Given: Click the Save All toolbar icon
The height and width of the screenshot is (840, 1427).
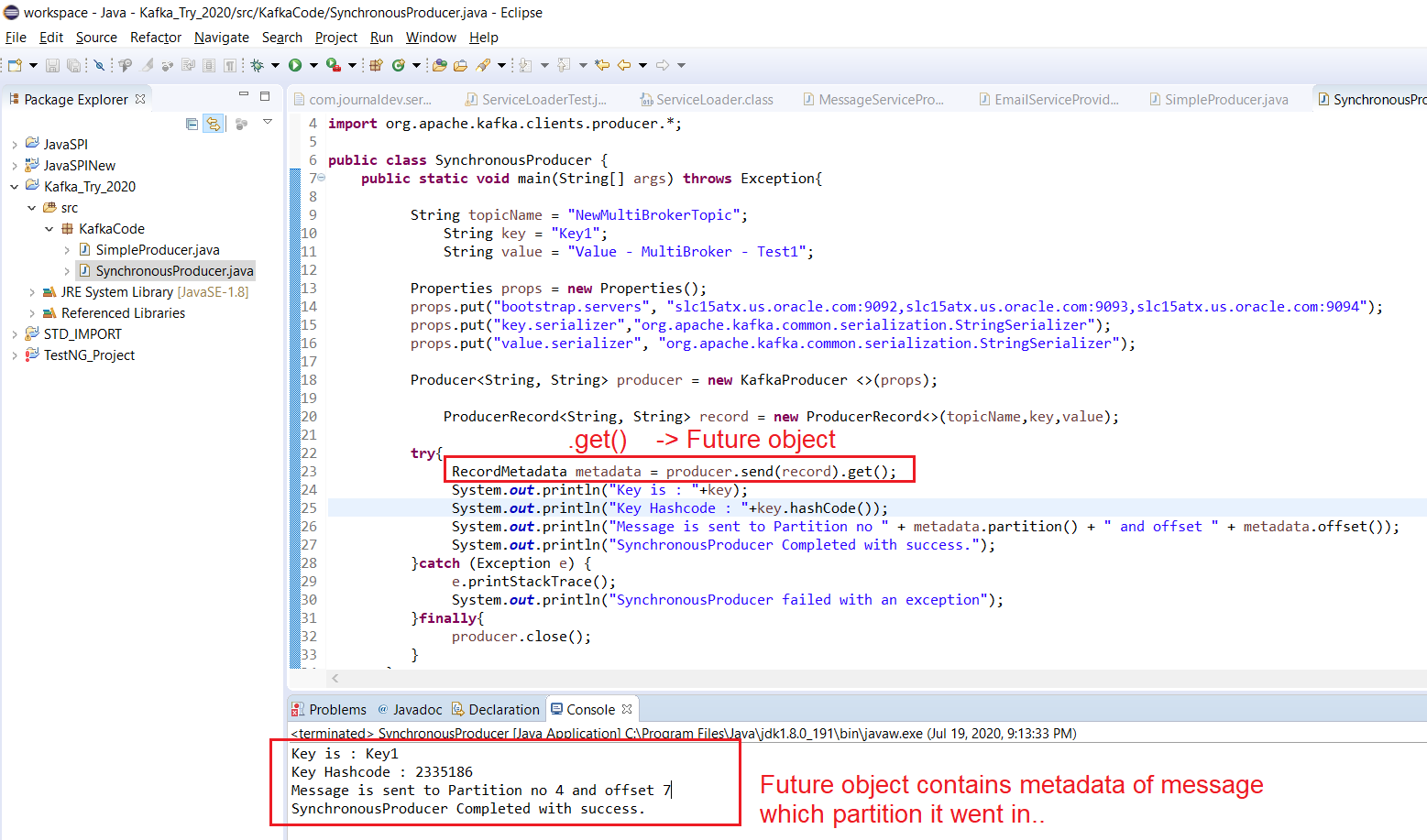Looking at the screenshot, I should (x=73, y=65).
